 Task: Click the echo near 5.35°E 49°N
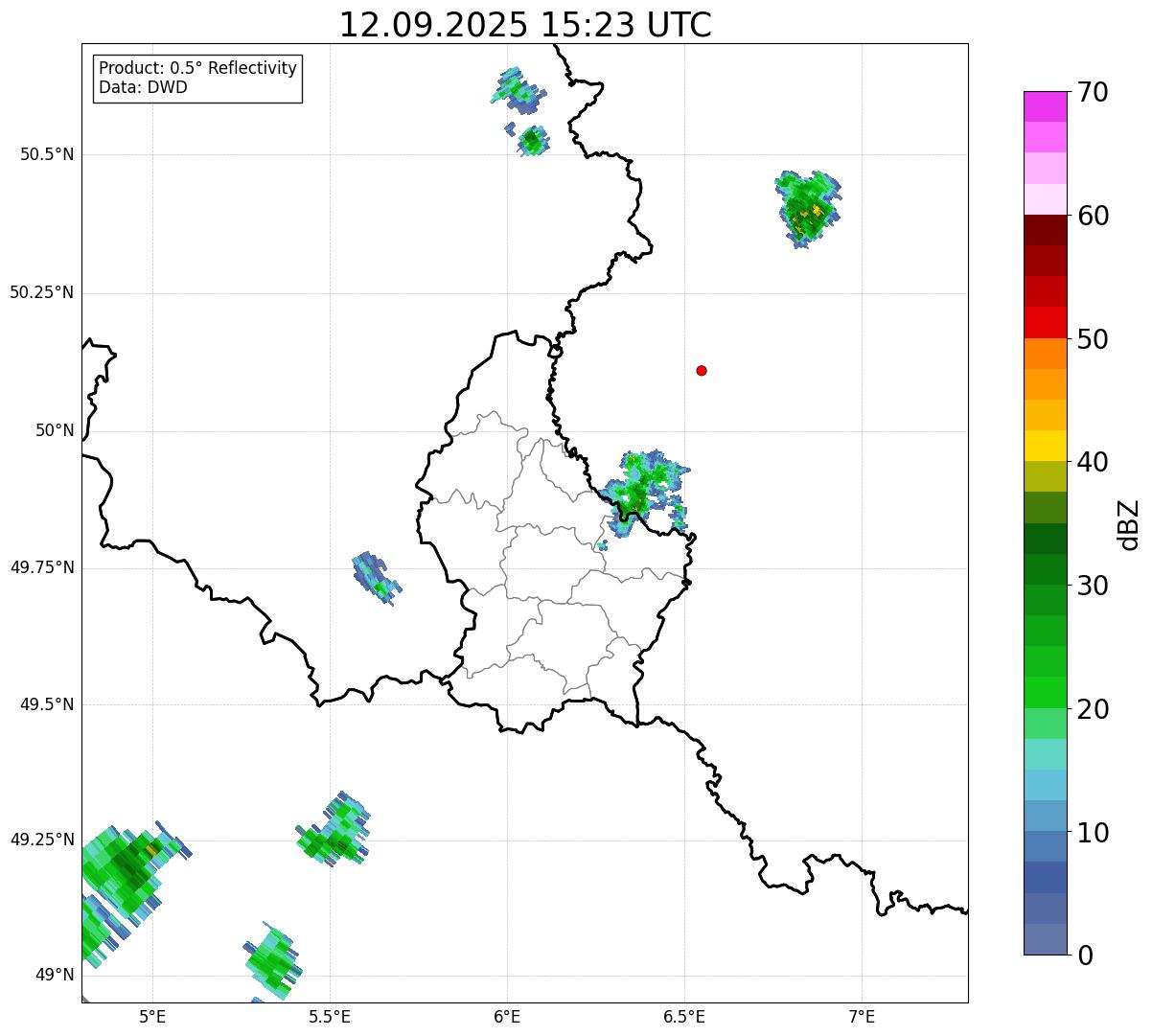[x=272, y=961]
